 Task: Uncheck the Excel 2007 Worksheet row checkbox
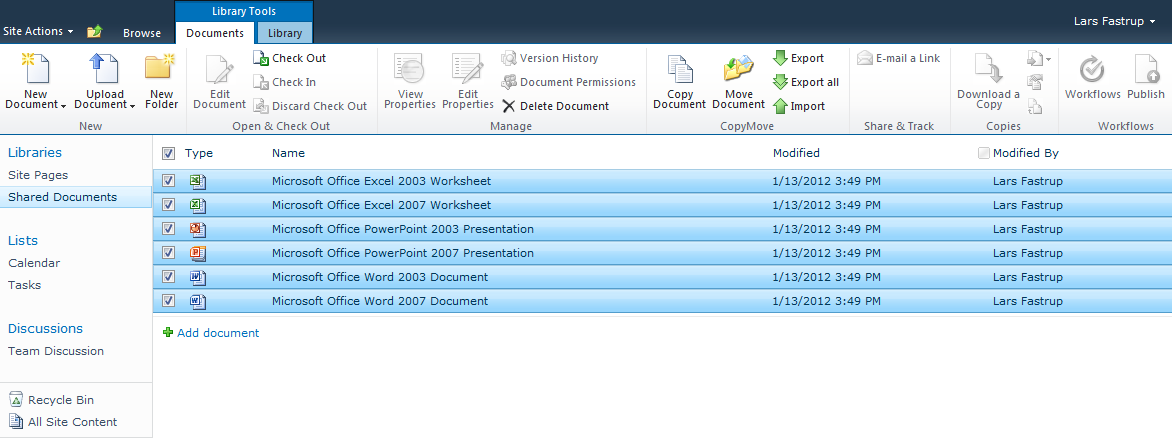(168, 205)
